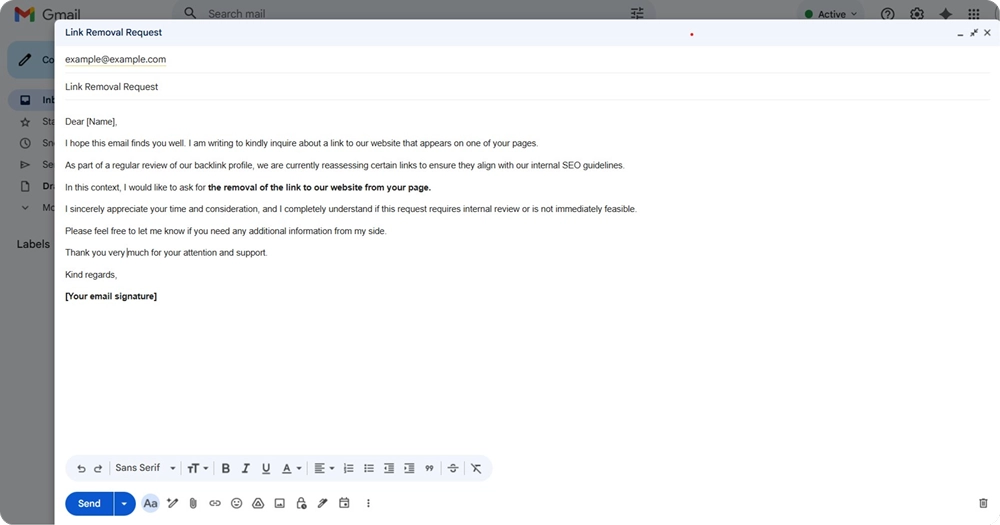Open the Google apps grid

click(x=973, y=14)
